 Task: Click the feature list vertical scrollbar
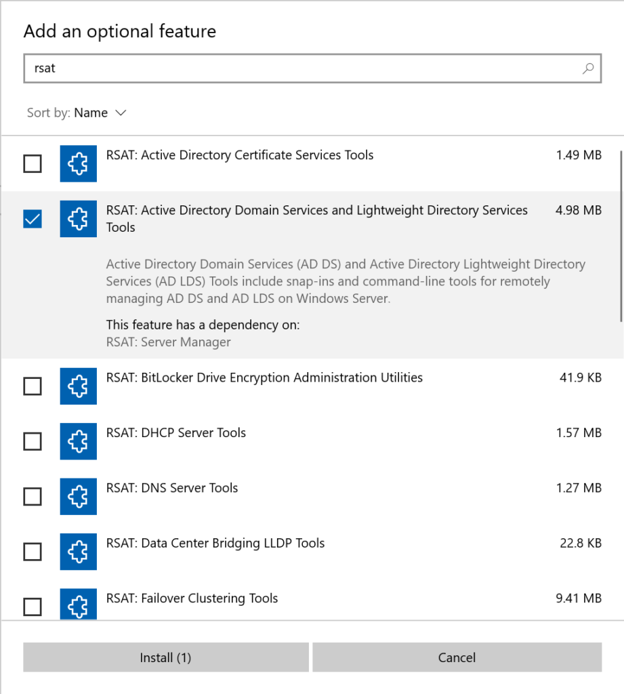pos(621,236)
